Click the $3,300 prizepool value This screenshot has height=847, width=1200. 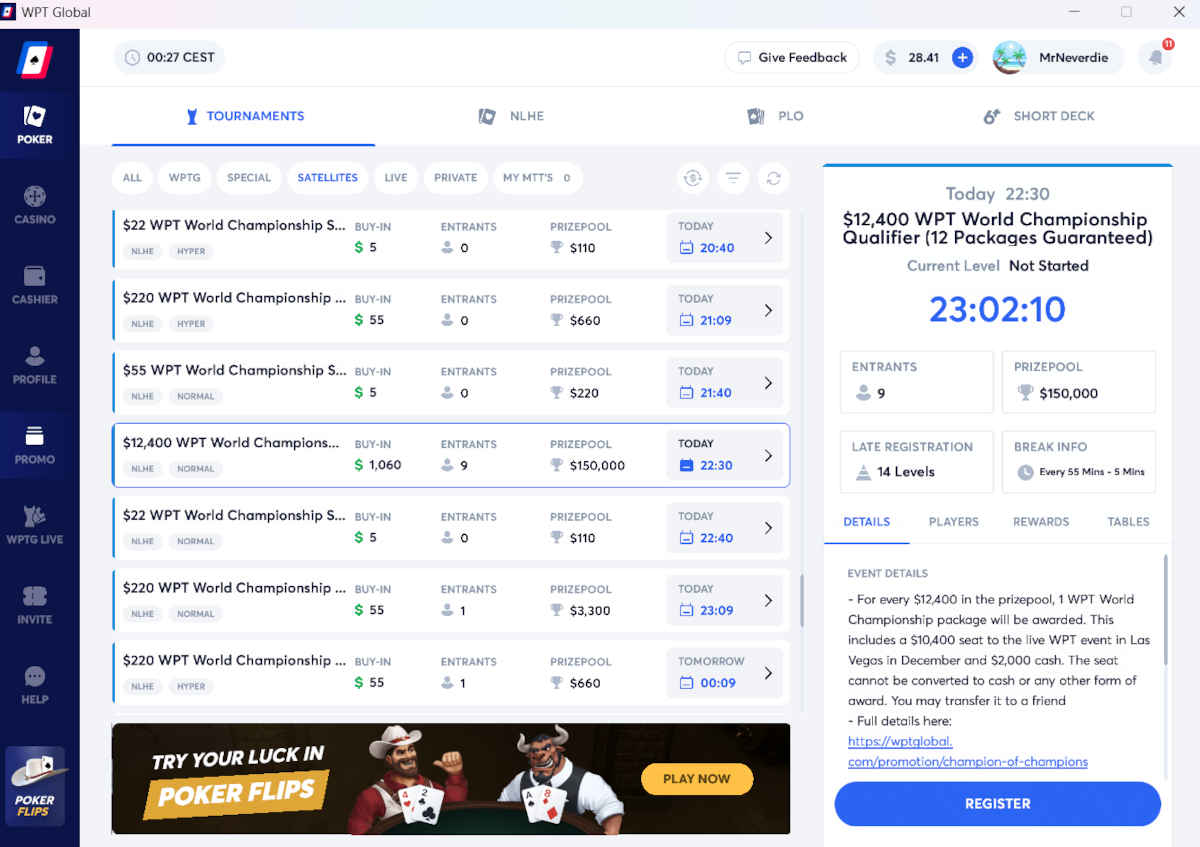pyautogui.click(x=590, y=611)
